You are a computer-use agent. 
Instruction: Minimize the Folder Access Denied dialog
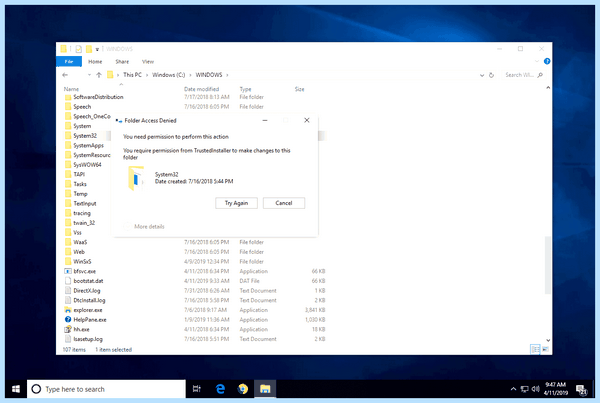(x=265, y=120)
